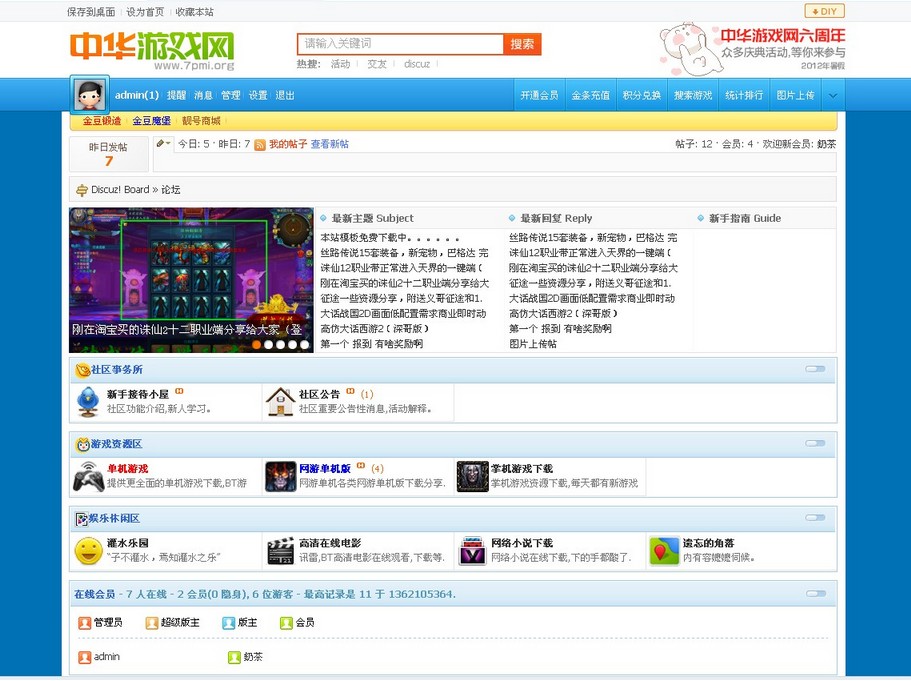Collapse the 在线会员 section
Viewport: 911px width, 681px height.
[815, 593]
